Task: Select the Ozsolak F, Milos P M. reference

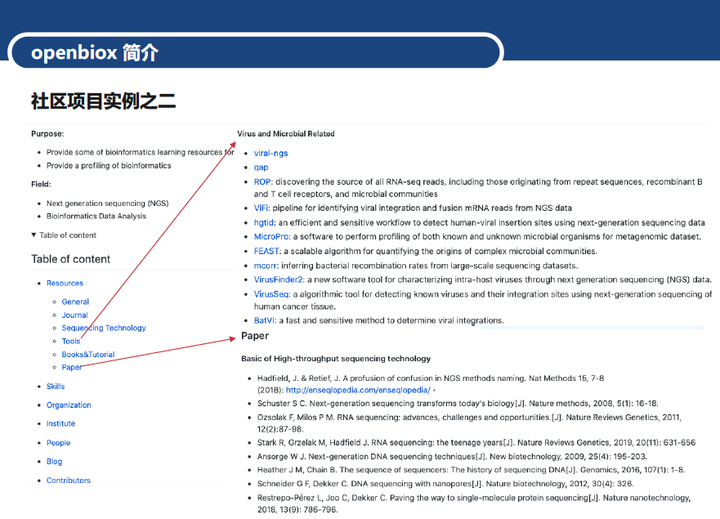Action: point(469,423)
